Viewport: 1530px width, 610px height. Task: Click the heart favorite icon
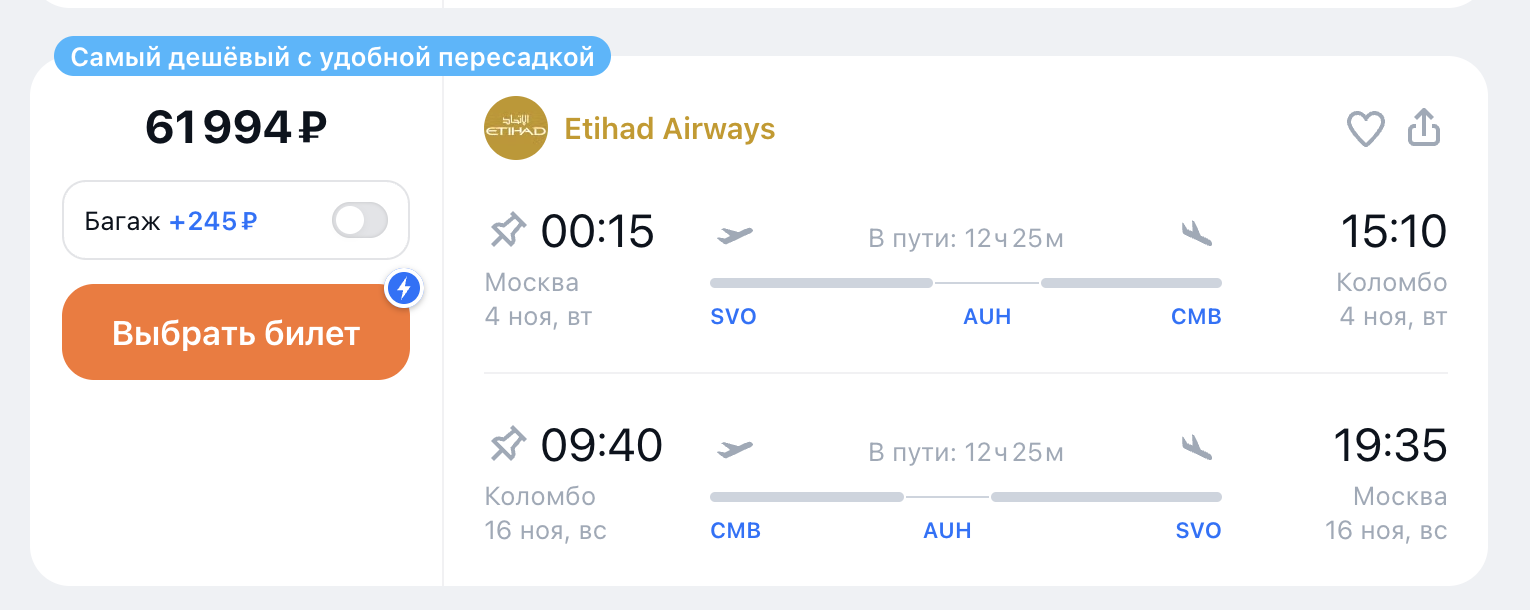1366,129
